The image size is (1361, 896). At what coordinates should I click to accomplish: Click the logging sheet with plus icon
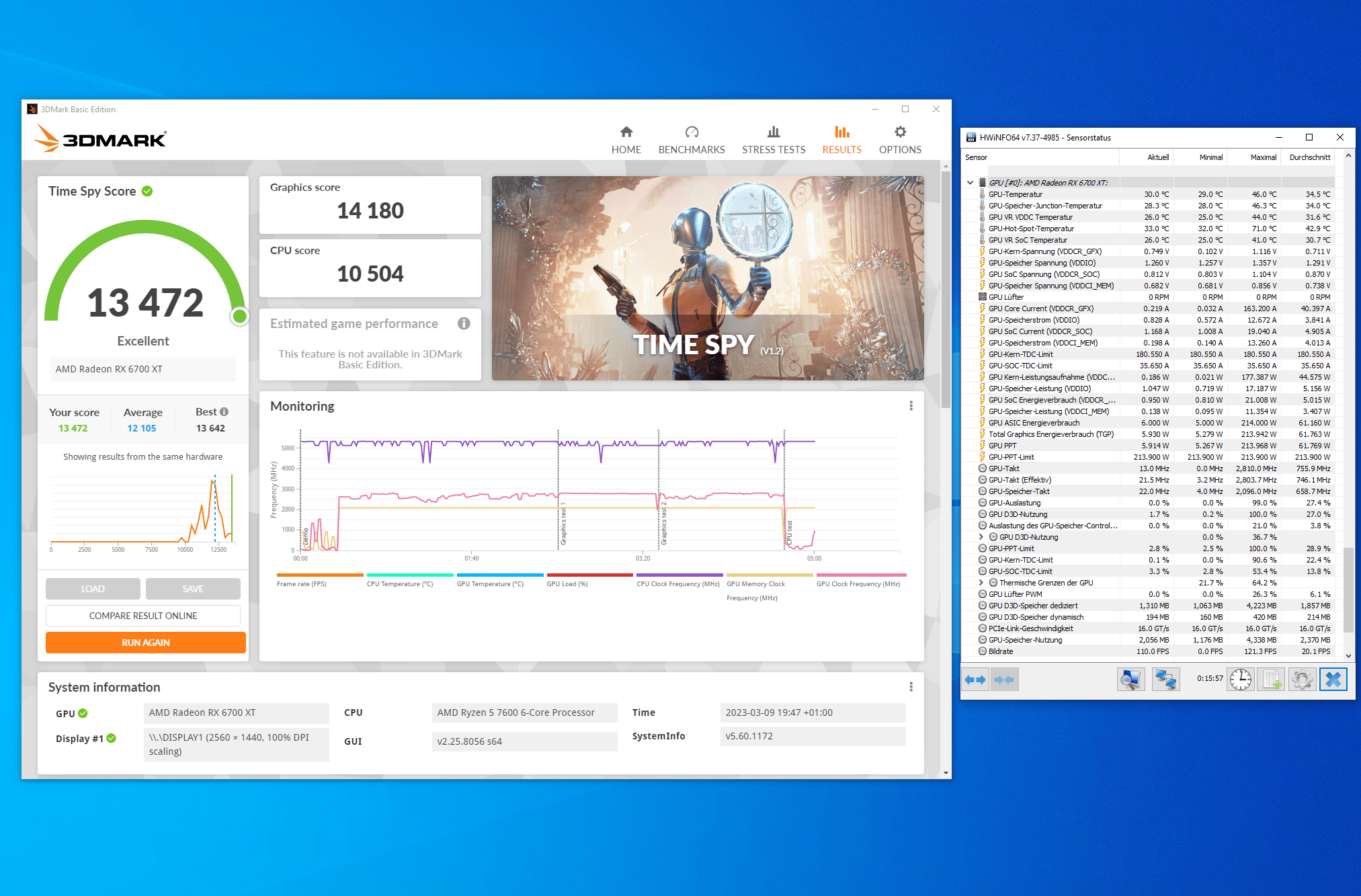pos(1272,680)
